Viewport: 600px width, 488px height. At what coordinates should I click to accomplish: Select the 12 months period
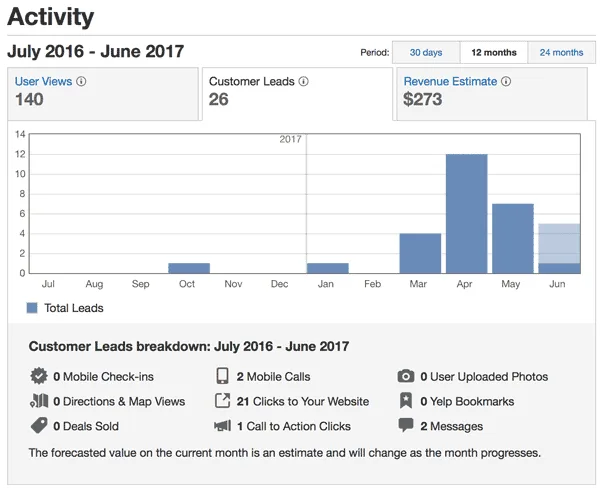click(493, 53)
